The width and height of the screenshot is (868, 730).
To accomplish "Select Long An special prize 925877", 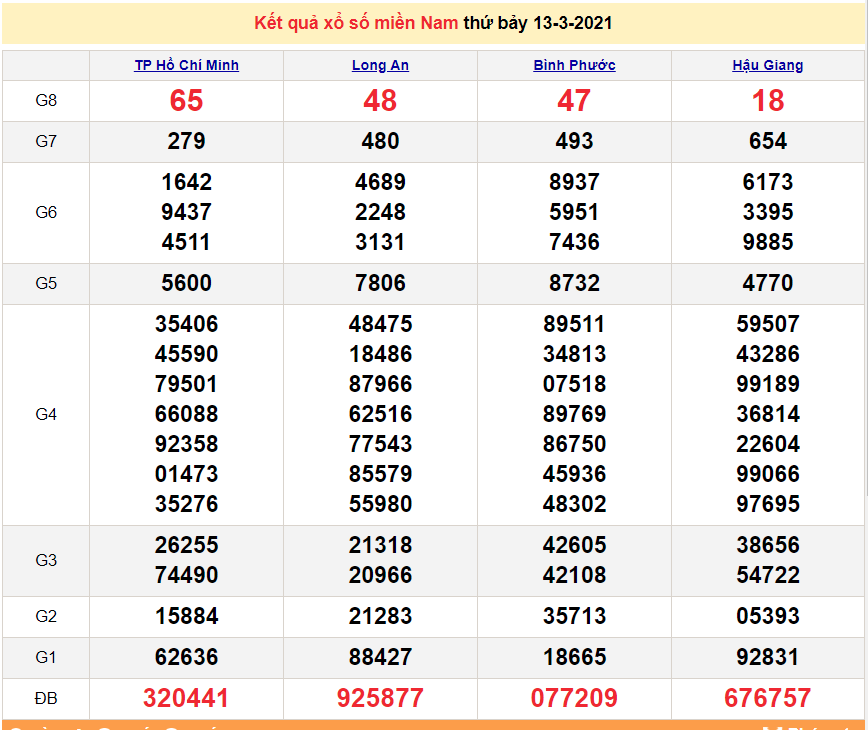I will tap(380, 698).
